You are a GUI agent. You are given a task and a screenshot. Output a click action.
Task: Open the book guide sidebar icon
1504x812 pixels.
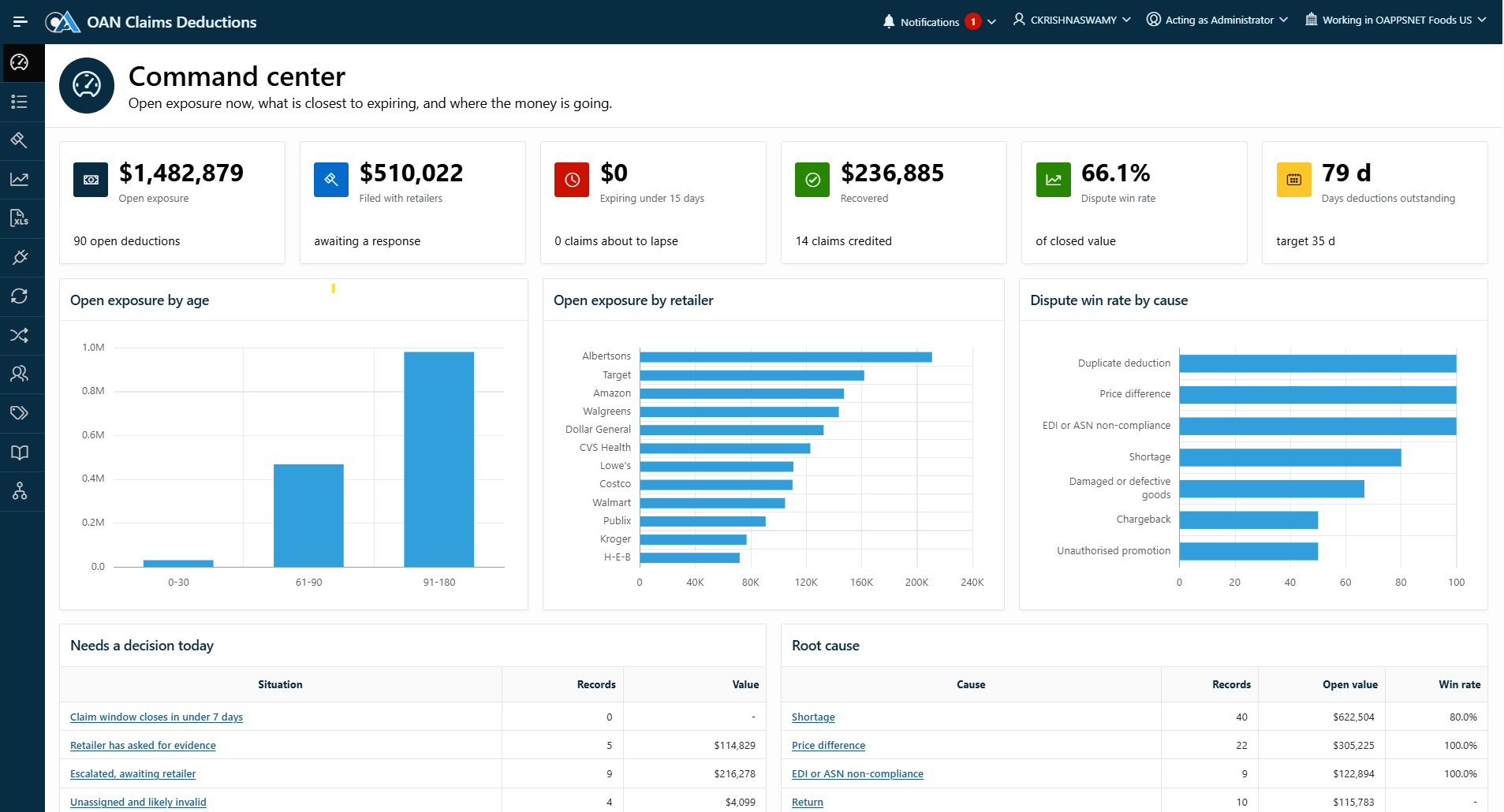(x=20, y=453)
